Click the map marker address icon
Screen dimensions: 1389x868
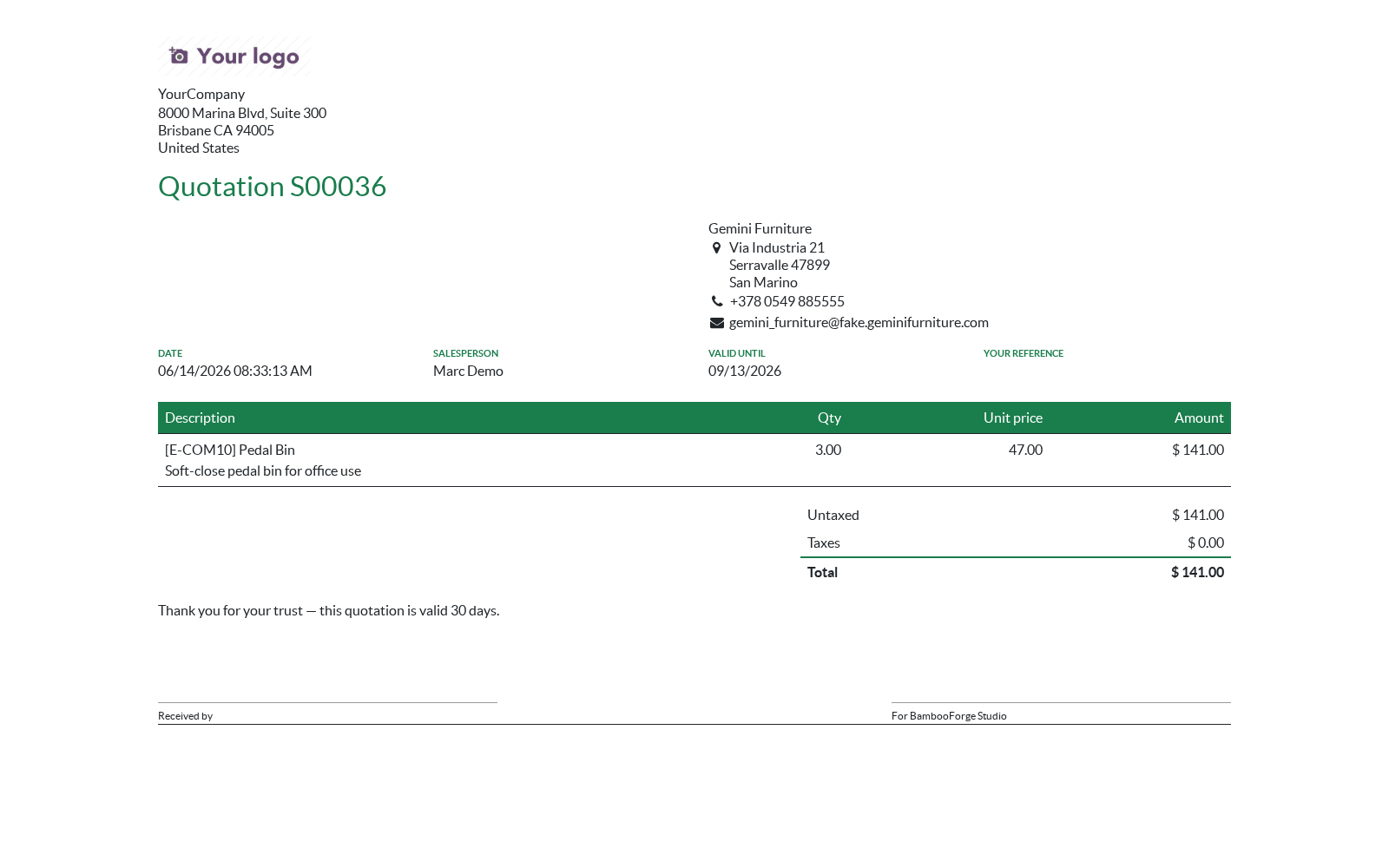point(716,248)
